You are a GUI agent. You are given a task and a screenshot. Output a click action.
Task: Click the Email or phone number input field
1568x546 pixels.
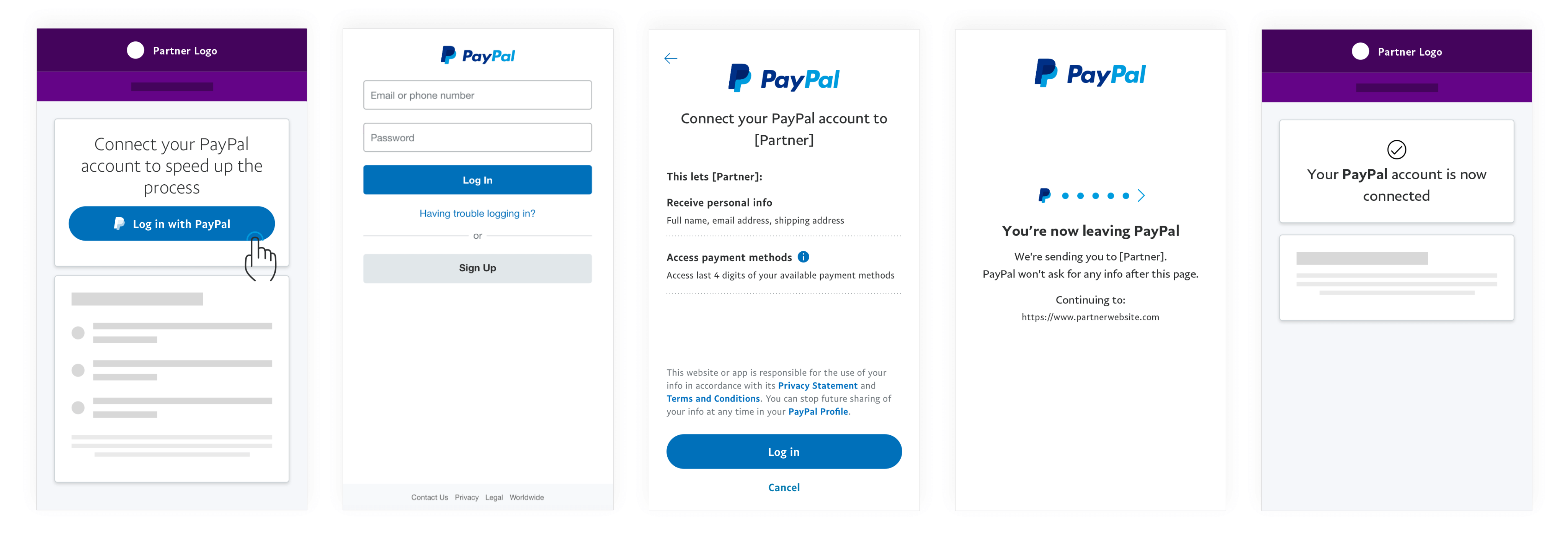point(478,95)
